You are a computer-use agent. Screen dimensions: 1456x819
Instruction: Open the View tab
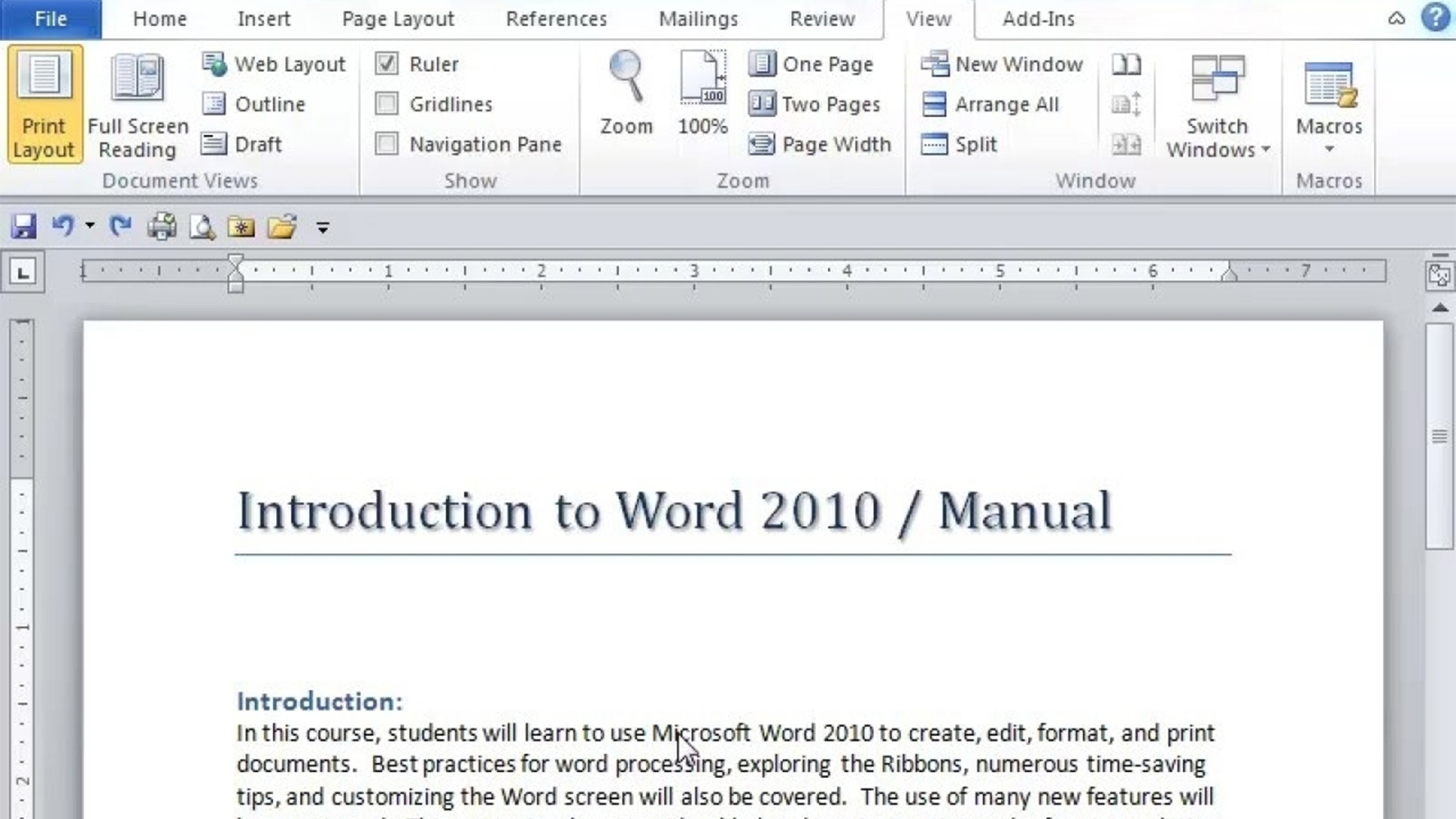pyautogui.click(x=929, y=18)
